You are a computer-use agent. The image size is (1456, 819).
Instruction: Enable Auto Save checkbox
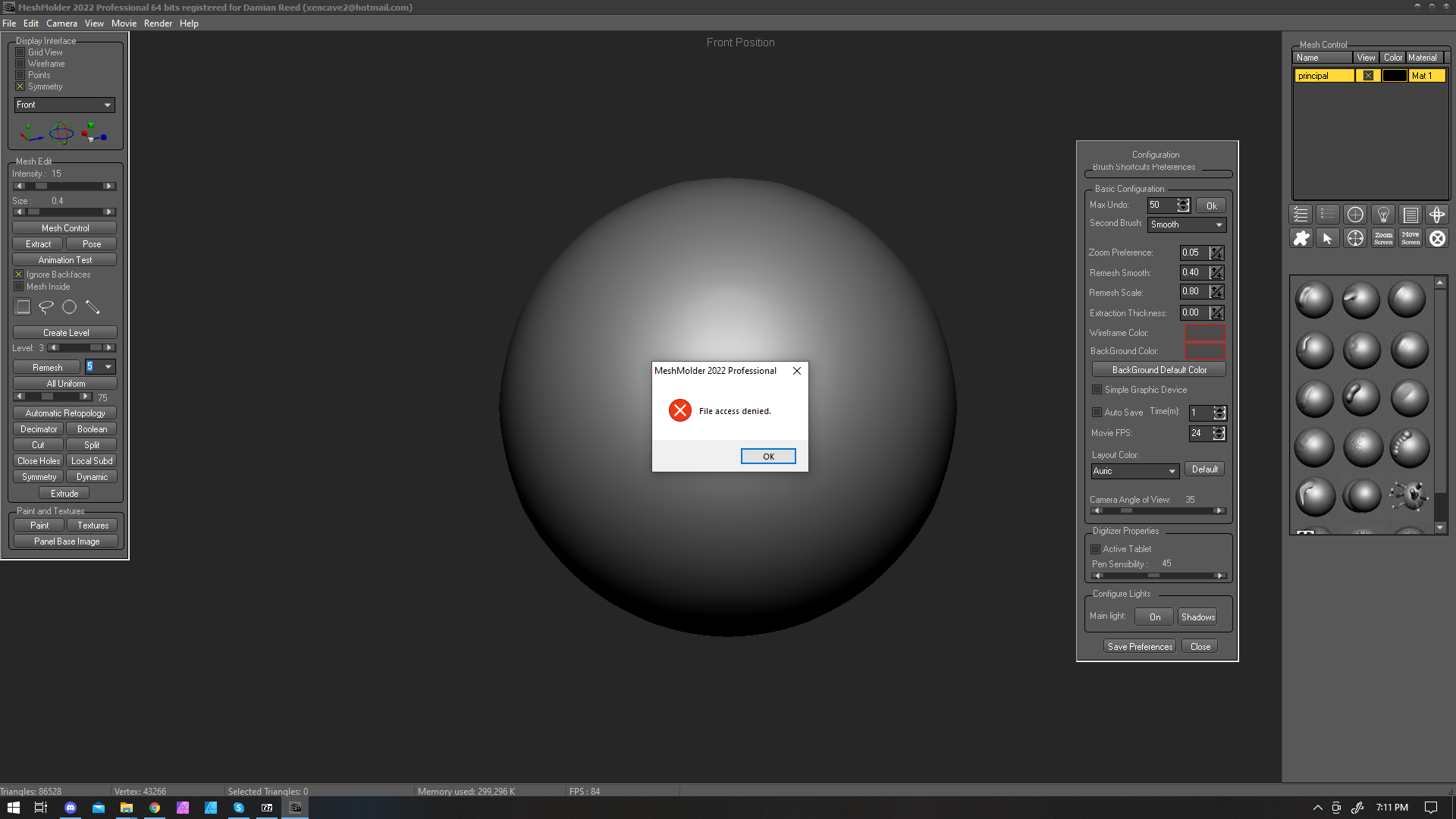1097,413
